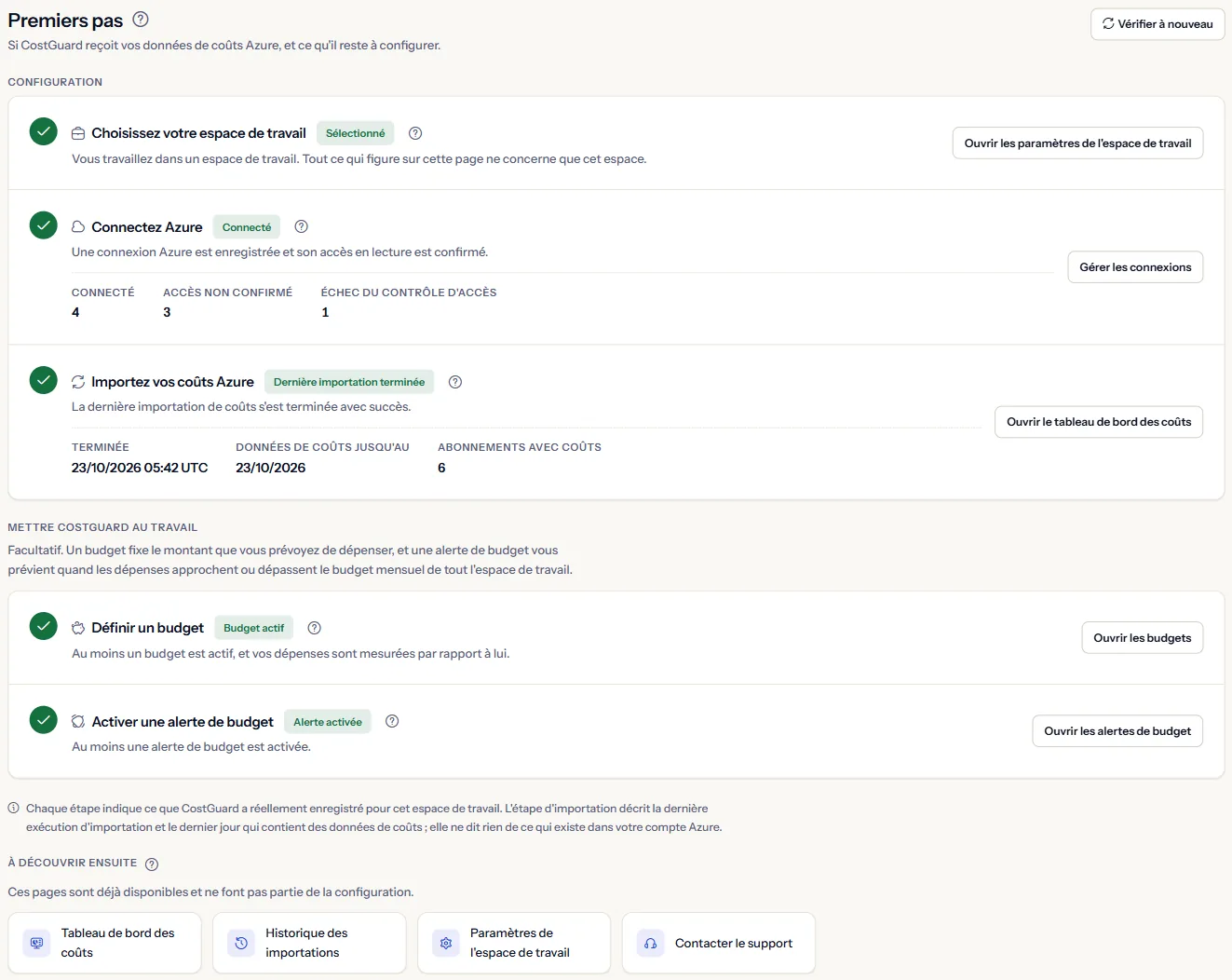Click Gérer les connexions button
The width and height of the screenshot is (1232, 980).
pos(1135,267)
